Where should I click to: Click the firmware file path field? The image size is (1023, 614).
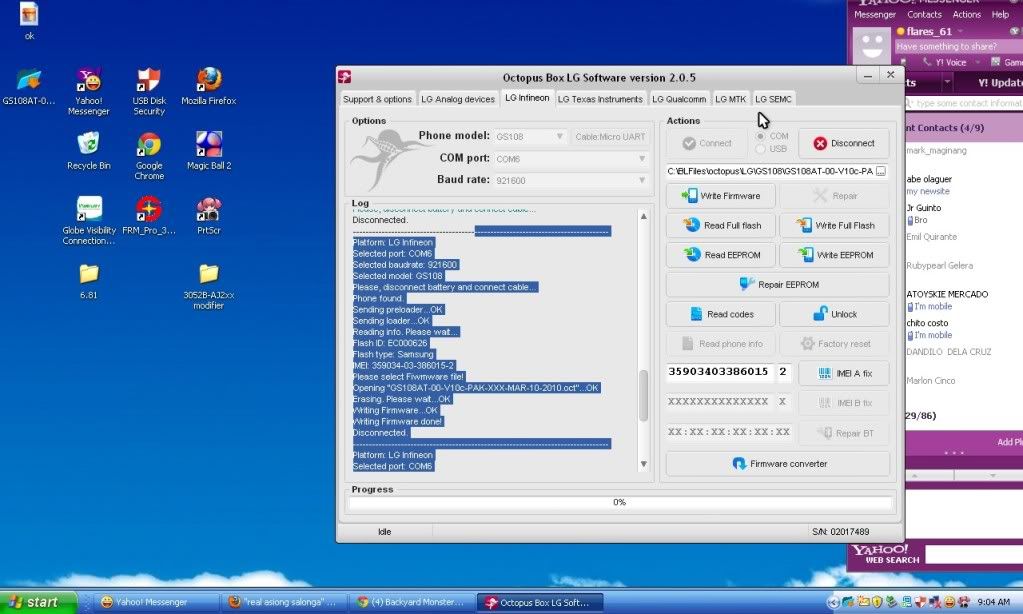click(770, 171)
